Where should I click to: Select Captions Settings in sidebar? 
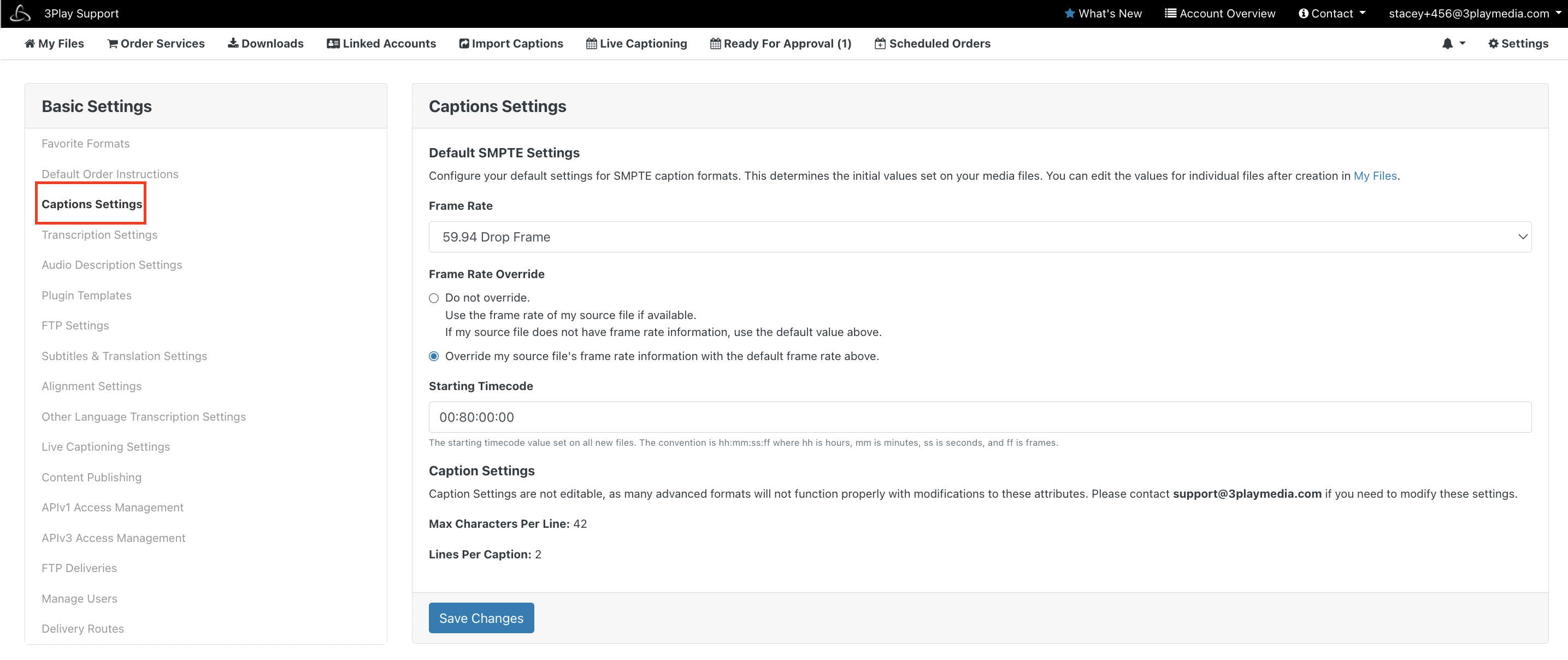[x=91, y=204]
